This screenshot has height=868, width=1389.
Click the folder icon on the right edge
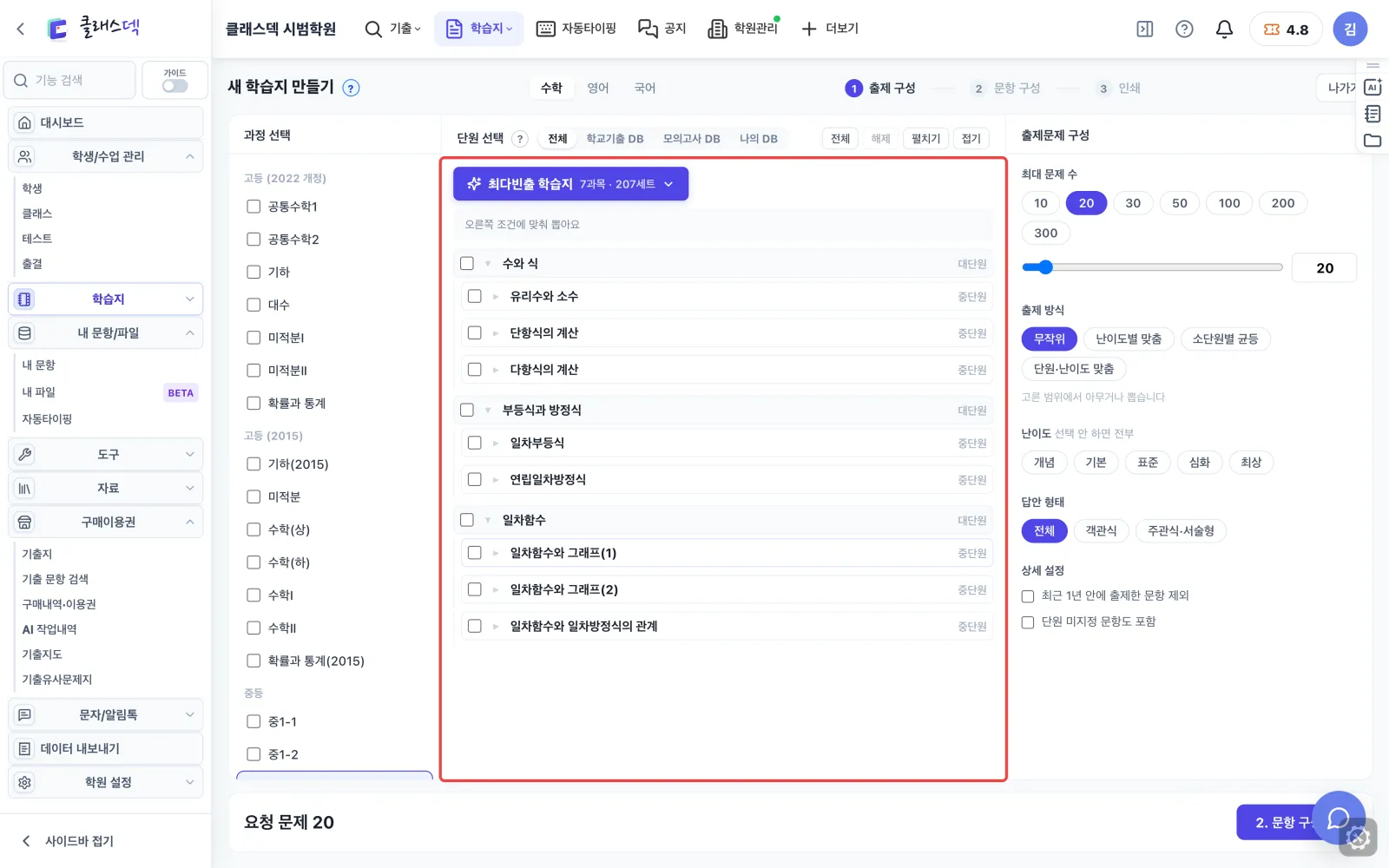pos(1373,141)
